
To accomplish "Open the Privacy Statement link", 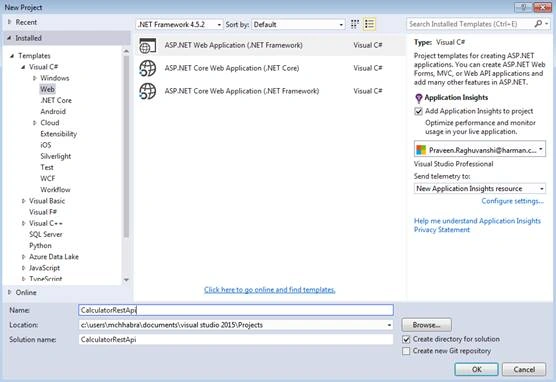I will (442, 230).
